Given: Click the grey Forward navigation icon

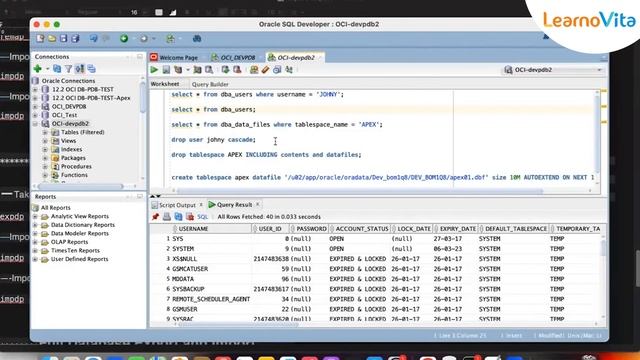Looking at the screenshot, I should [x=144, y=38].
